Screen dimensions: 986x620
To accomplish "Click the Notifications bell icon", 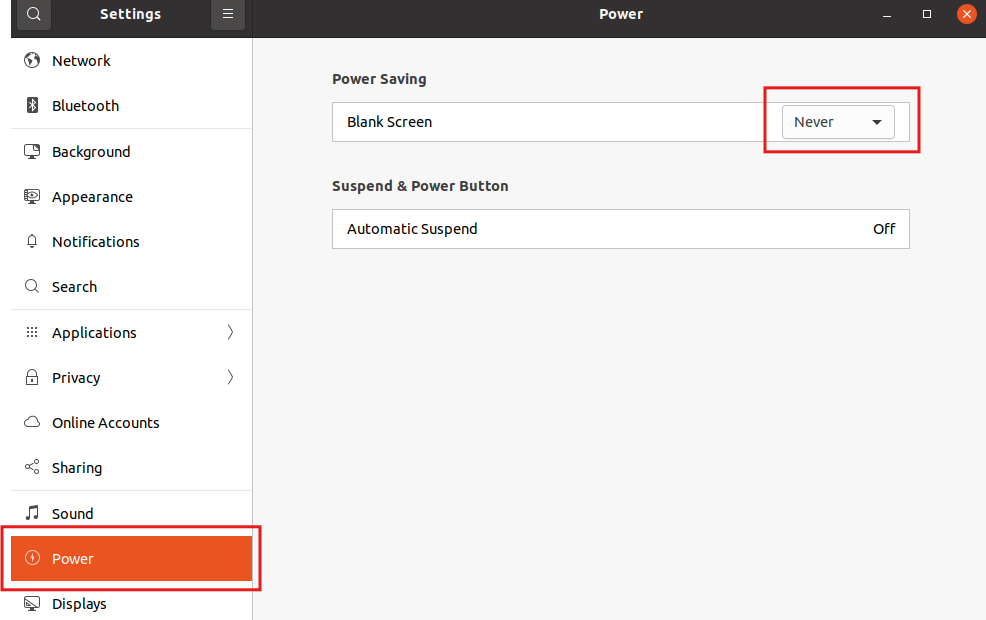I will click(32, 241).
